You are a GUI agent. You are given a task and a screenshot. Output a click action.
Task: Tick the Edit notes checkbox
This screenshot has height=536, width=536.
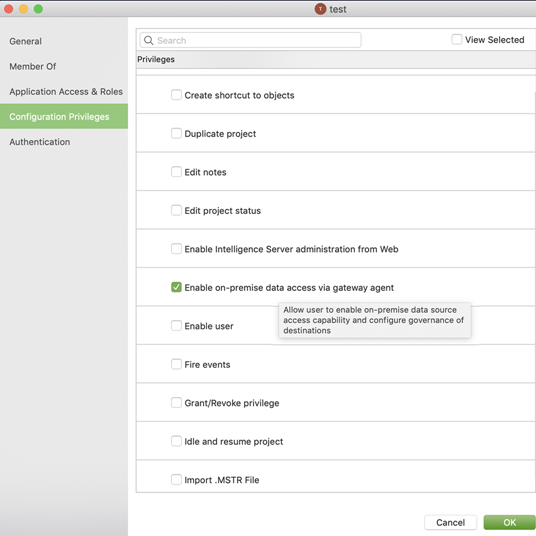pos(176,172)
